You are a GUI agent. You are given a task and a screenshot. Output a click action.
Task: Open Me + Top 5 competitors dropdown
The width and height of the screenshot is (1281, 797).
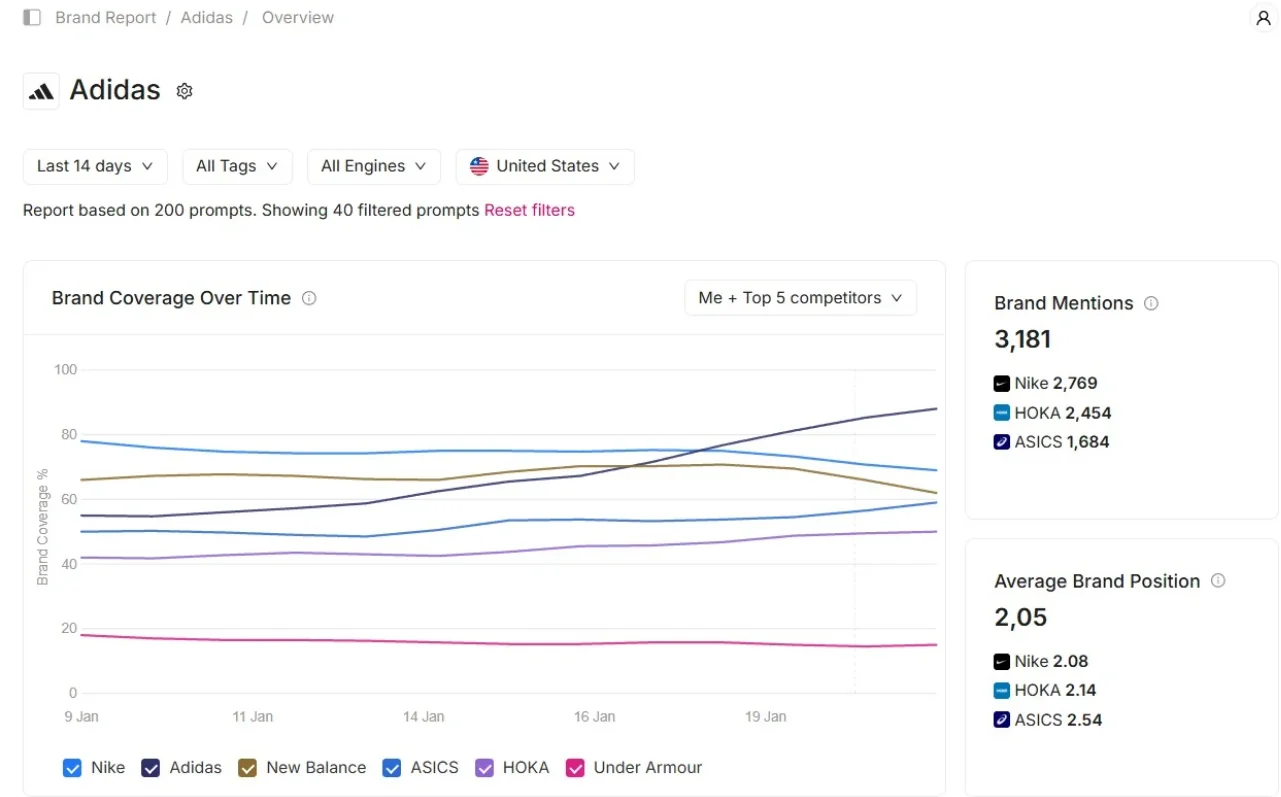point(800,298)
